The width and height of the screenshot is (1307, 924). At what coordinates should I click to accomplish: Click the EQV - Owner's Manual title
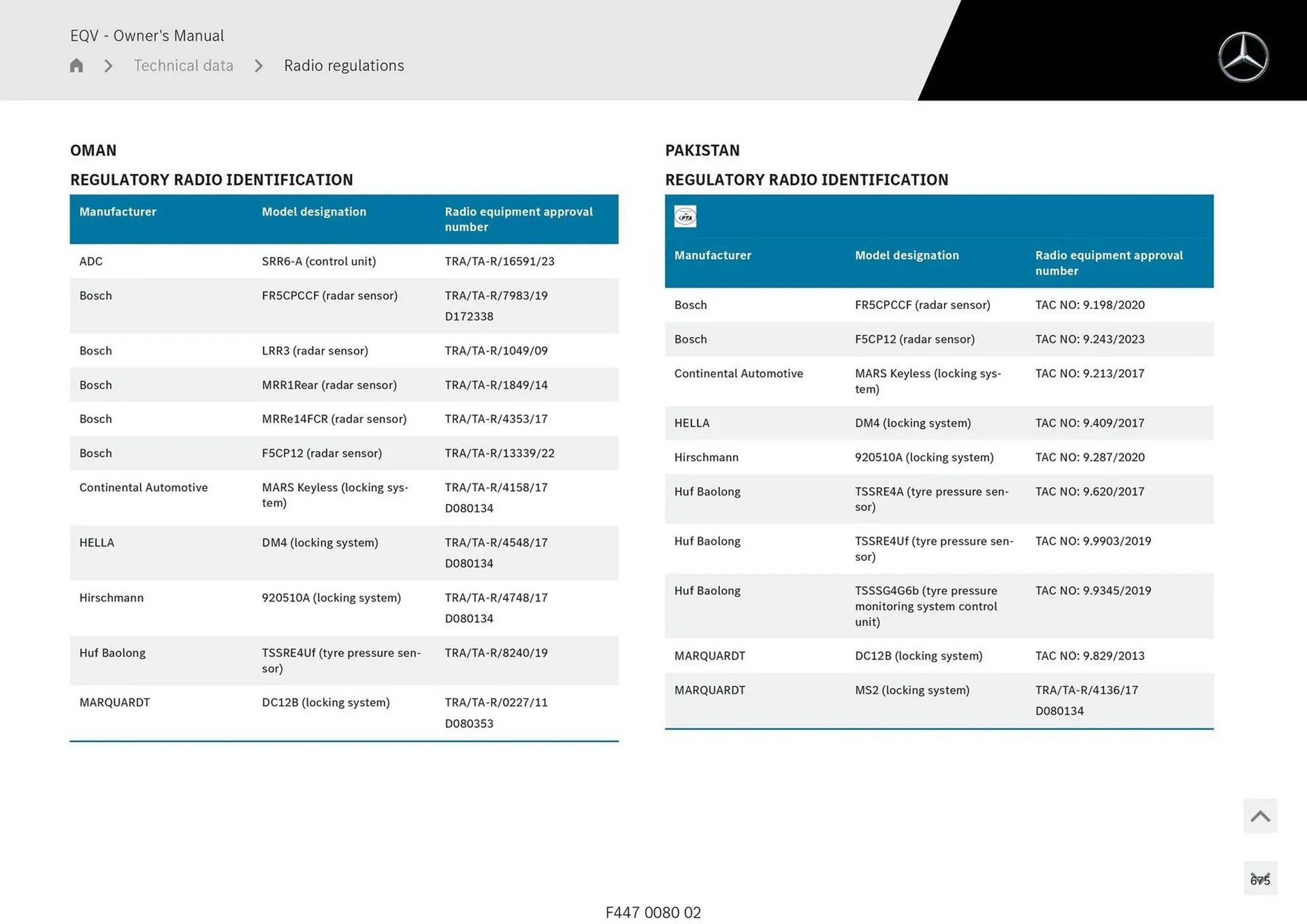tap(147, 35)
